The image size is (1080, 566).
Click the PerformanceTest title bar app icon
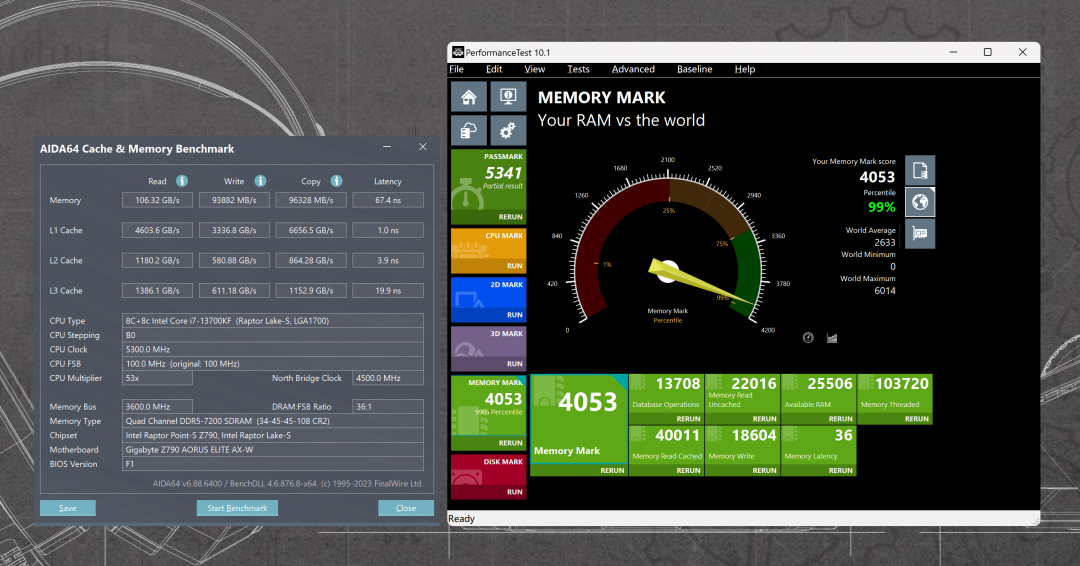(457, 52)
